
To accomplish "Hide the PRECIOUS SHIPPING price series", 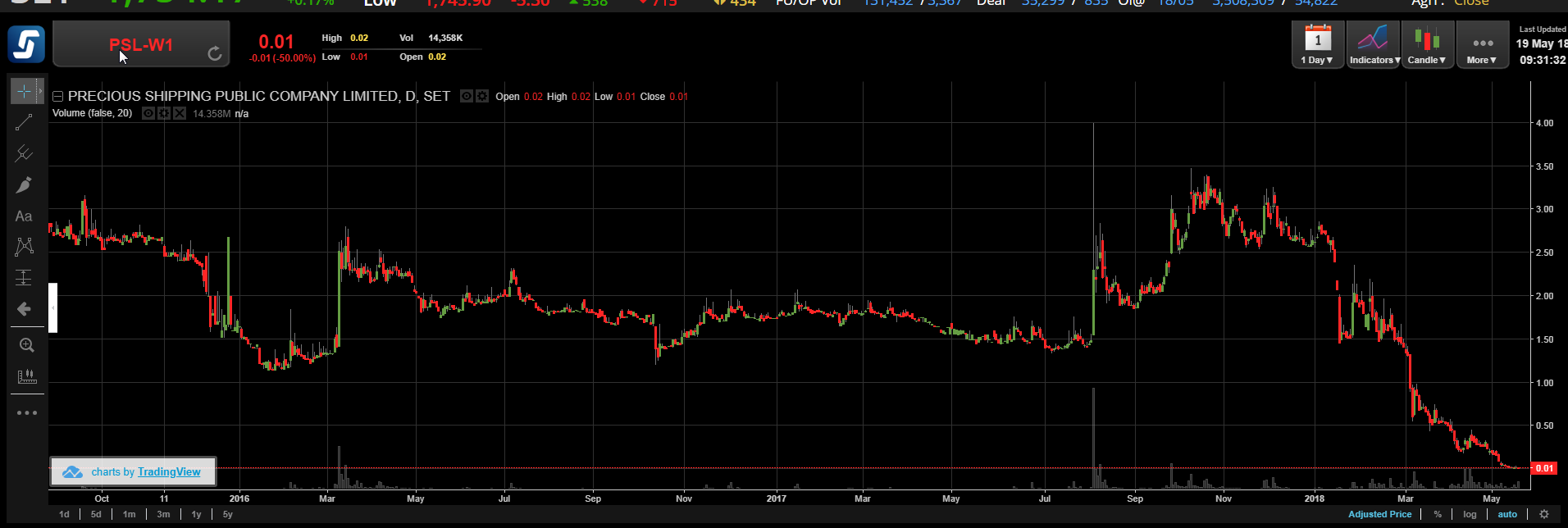I will 466,96.
